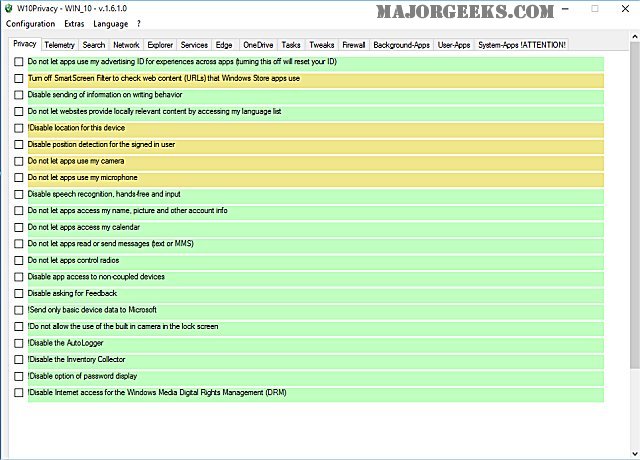Open the Configuration menu
The height and width of the screenshot is (460, 640).
pos(30,23)
